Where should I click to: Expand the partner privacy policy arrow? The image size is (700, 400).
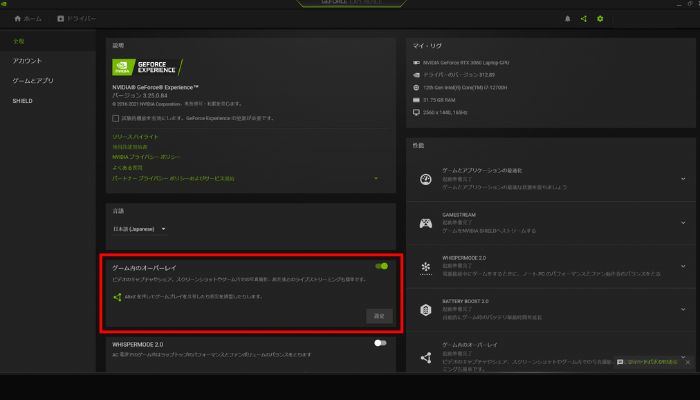point(376,179)
